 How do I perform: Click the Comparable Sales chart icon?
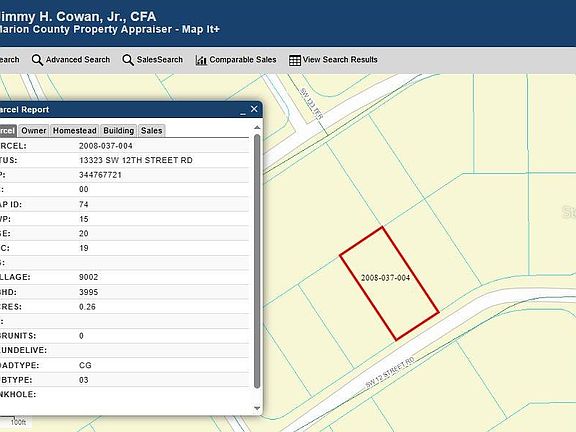[x=201, y=60]
